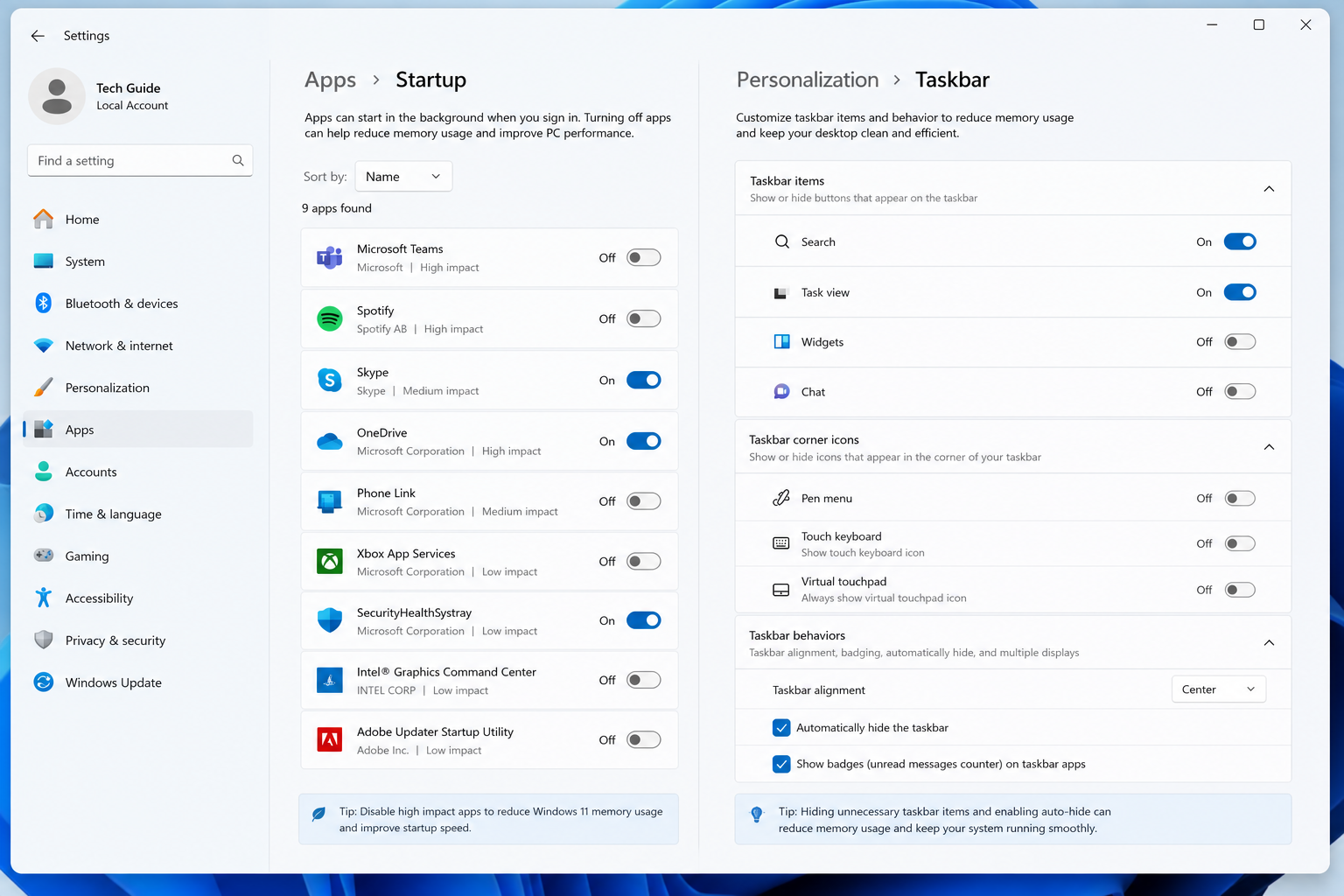Click the Phone Link app icon
This screenshot has width=1344, height=896.
point(330,501)
